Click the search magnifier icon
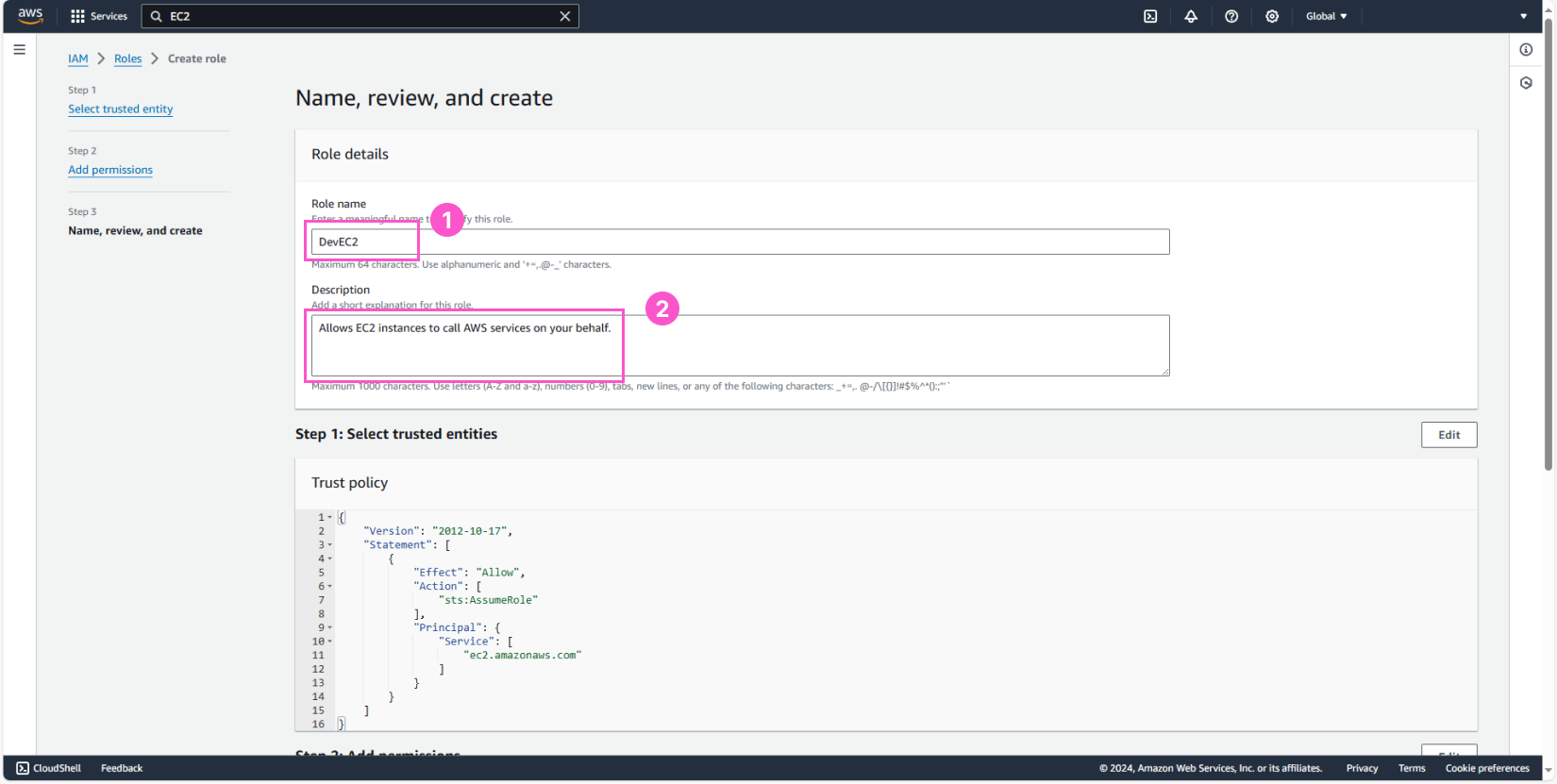Image resolution: width=1557 pixels, height=784 pixels. (x=157, y=16)
